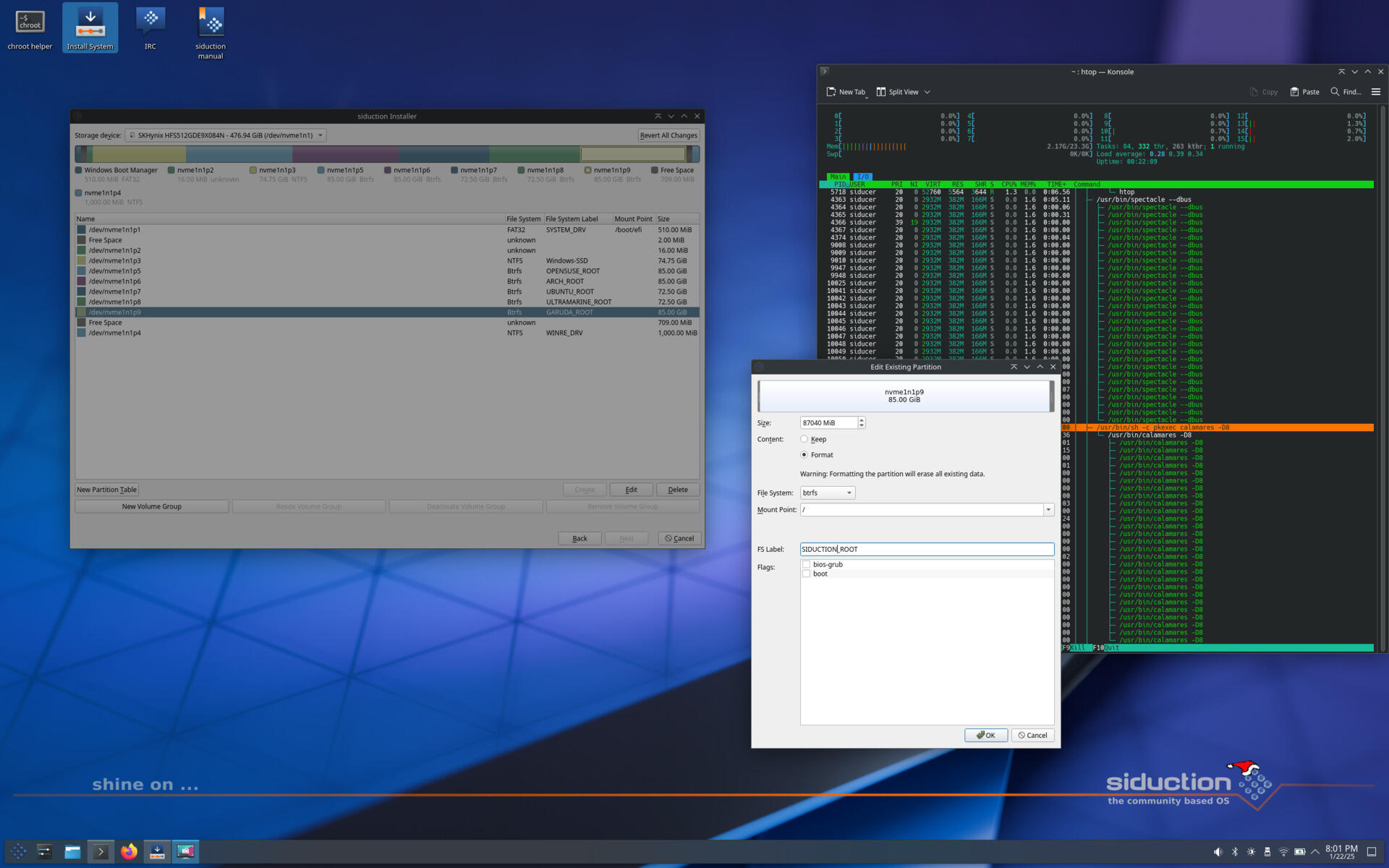Switch to installer task in taskbar
Image resolution: width=1389 pixels, height=868 pixels.
(157, 851)
